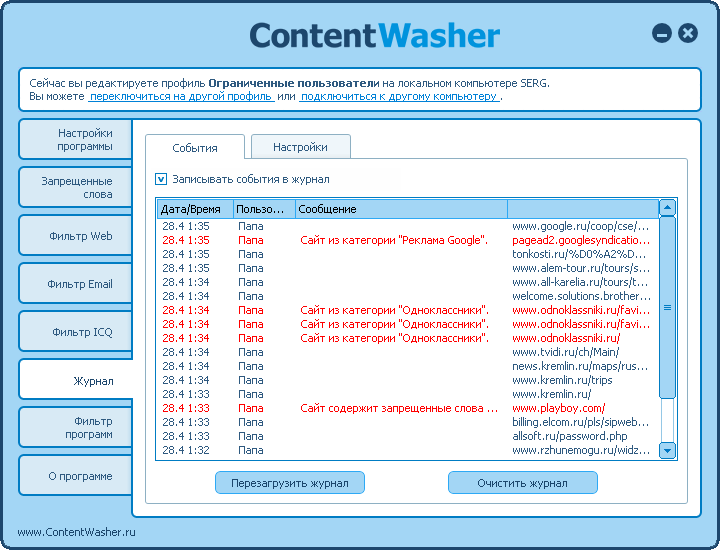Open the www.ContentWasher.ru website link
Viewport: 720px width, 550px height.
point(76,532)
